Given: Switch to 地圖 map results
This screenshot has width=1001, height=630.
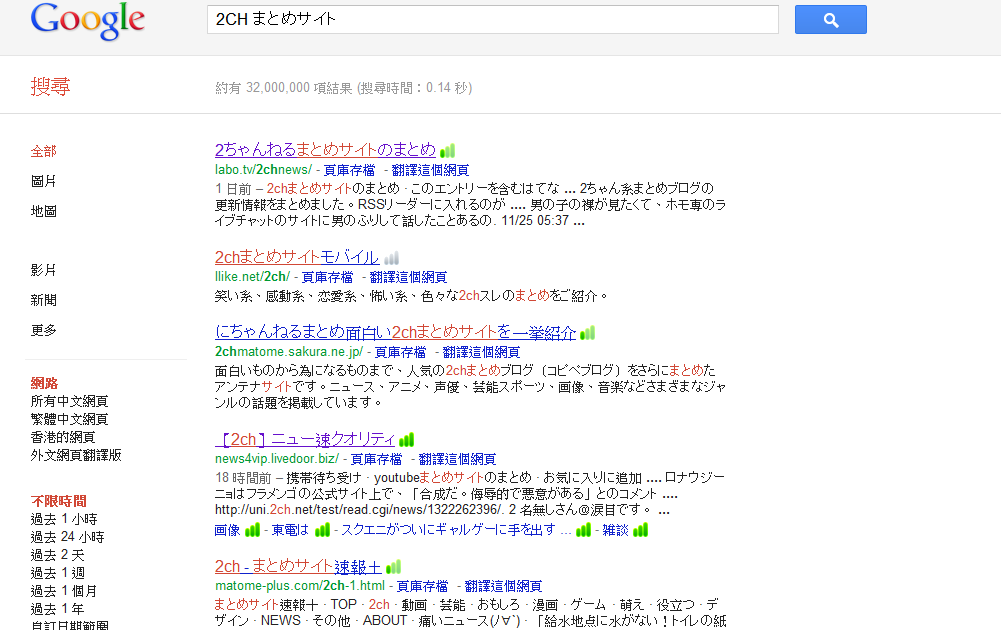Looking at the screenshot, I should 43,211.
